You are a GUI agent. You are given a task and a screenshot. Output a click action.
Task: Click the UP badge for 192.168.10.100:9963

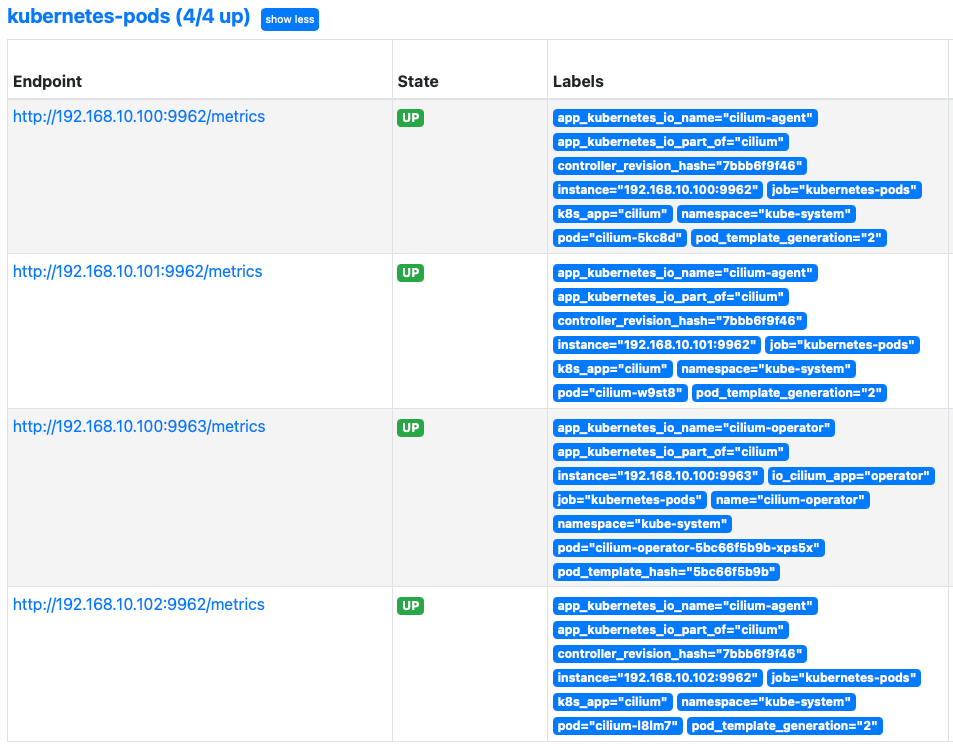[410, 428]
